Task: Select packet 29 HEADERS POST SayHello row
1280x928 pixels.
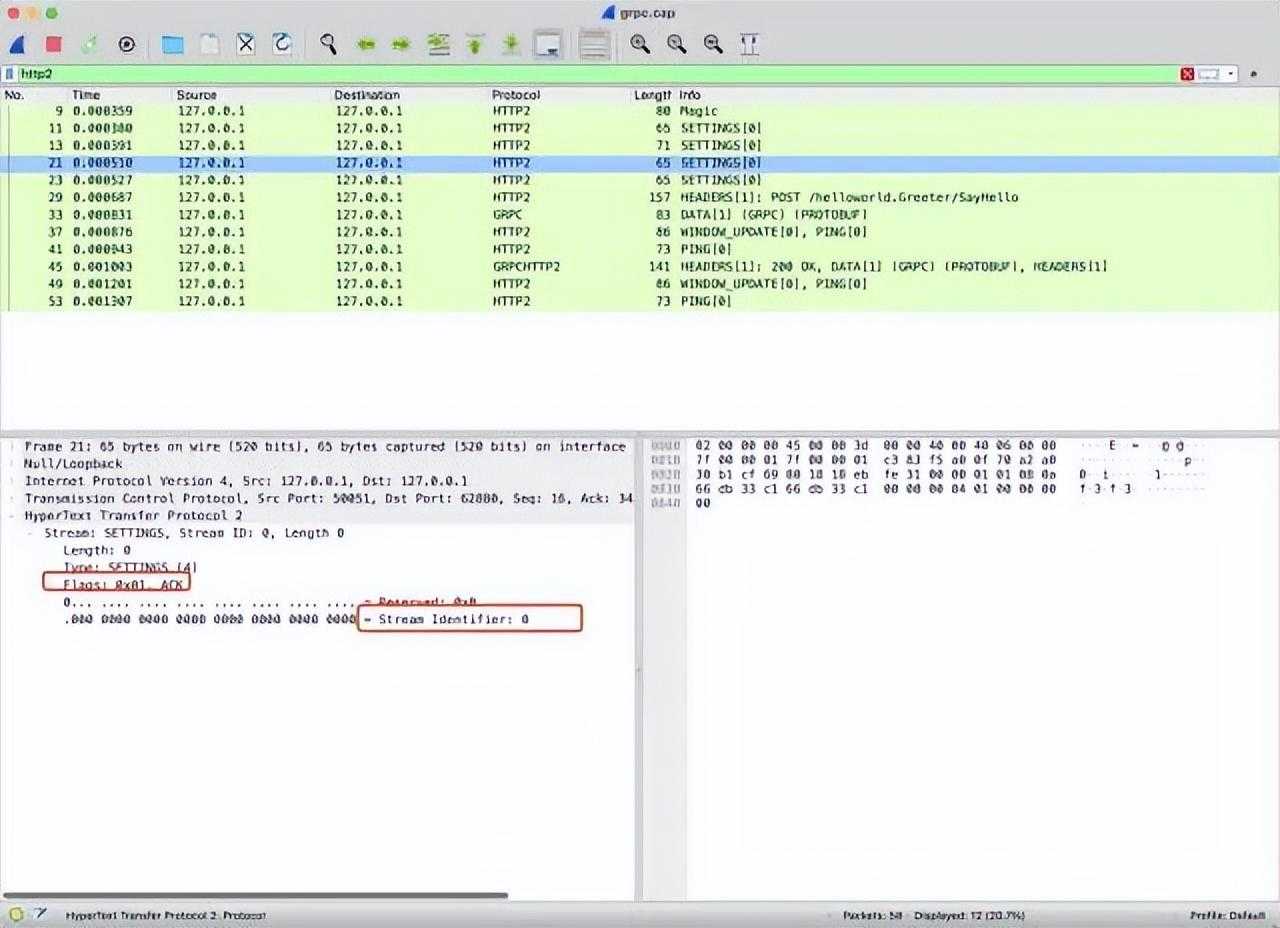Action: (640, 197)
